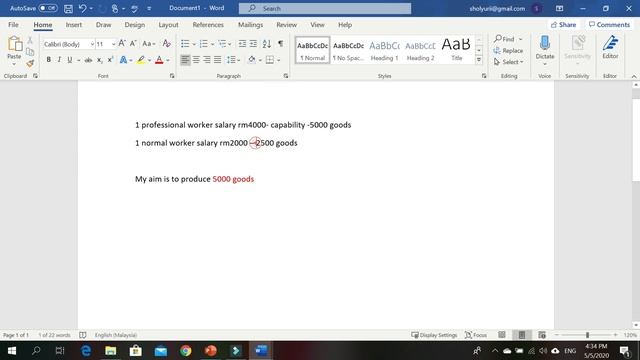Show or hide paragraph marks

280,43
